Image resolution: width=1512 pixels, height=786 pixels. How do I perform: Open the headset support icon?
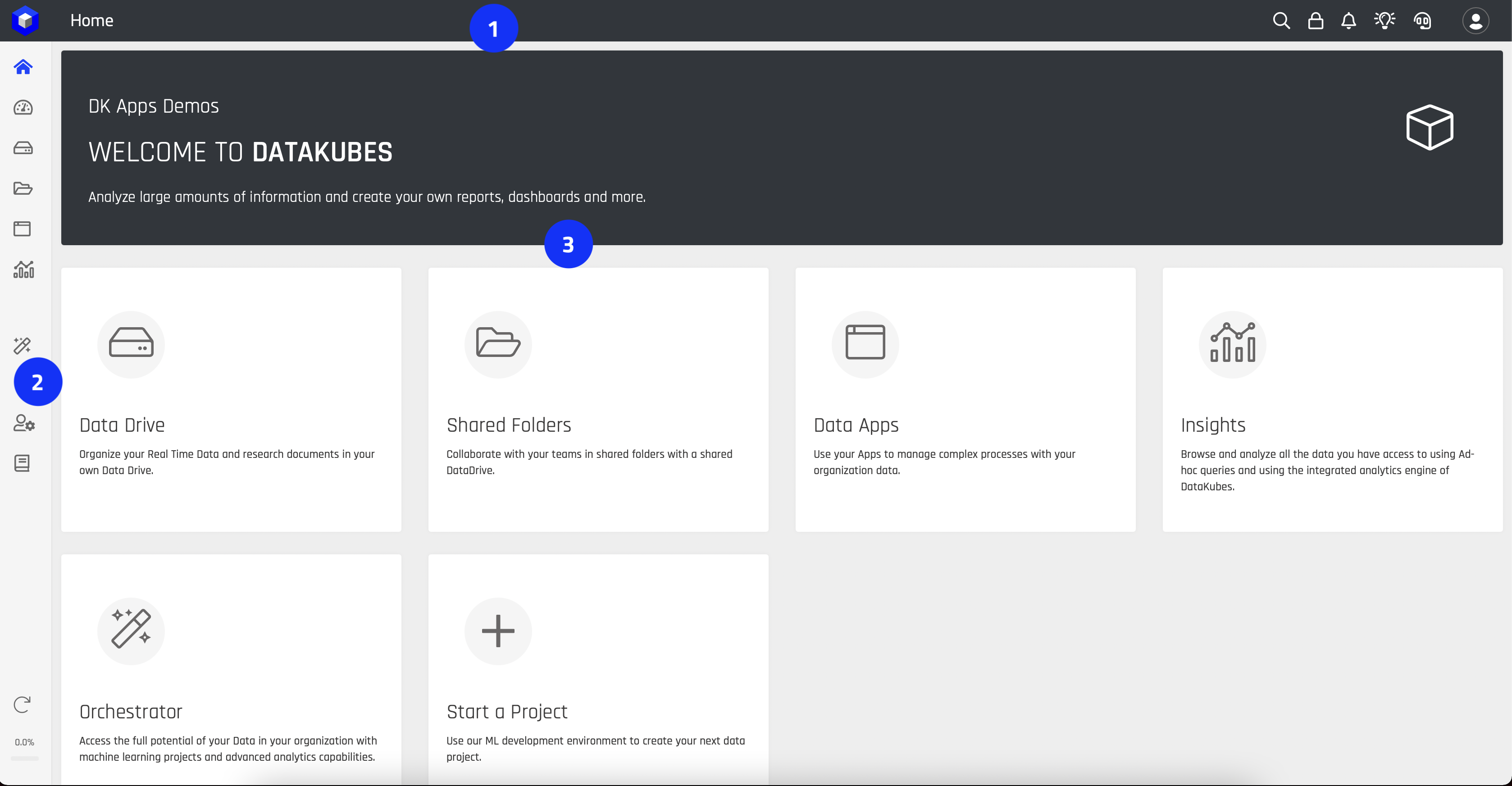point(1422,21)
